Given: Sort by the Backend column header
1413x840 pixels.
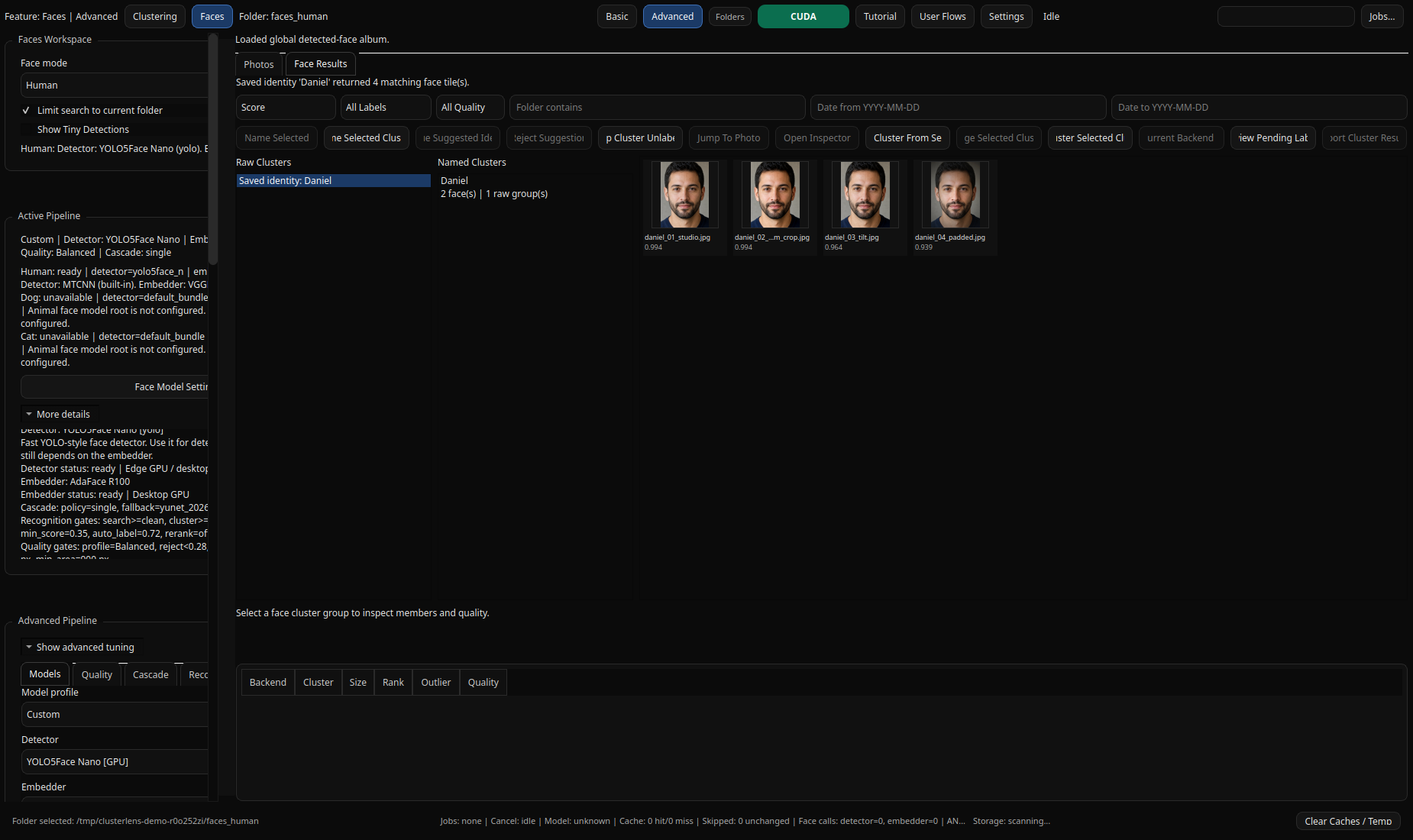Looking at the screenshot, I should (x=268, y=682).
